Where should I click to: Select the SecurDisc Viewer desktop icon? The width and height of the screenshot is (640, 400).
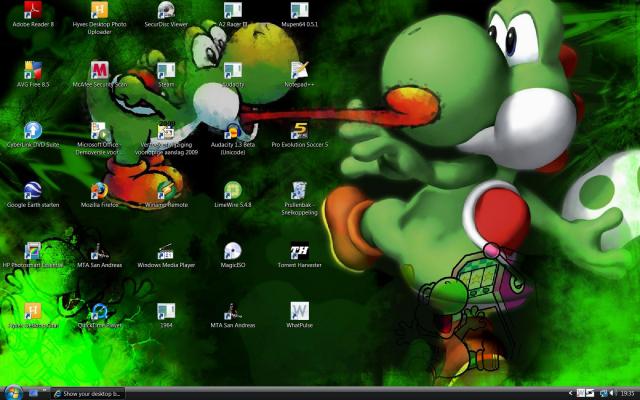pyautogui.click(x=166, y=10)
